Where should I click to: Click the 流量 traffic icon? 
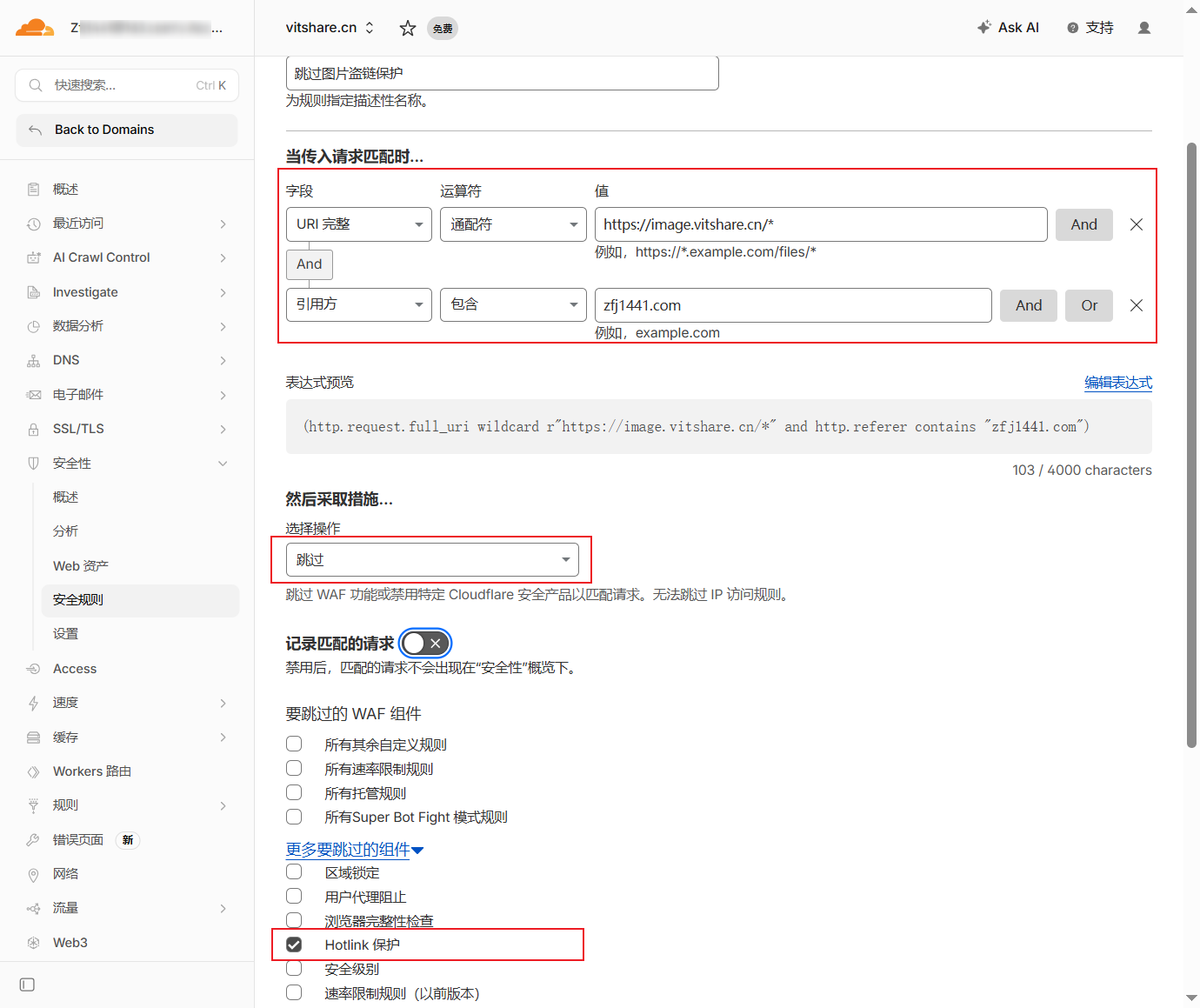(x=34, y=908)
